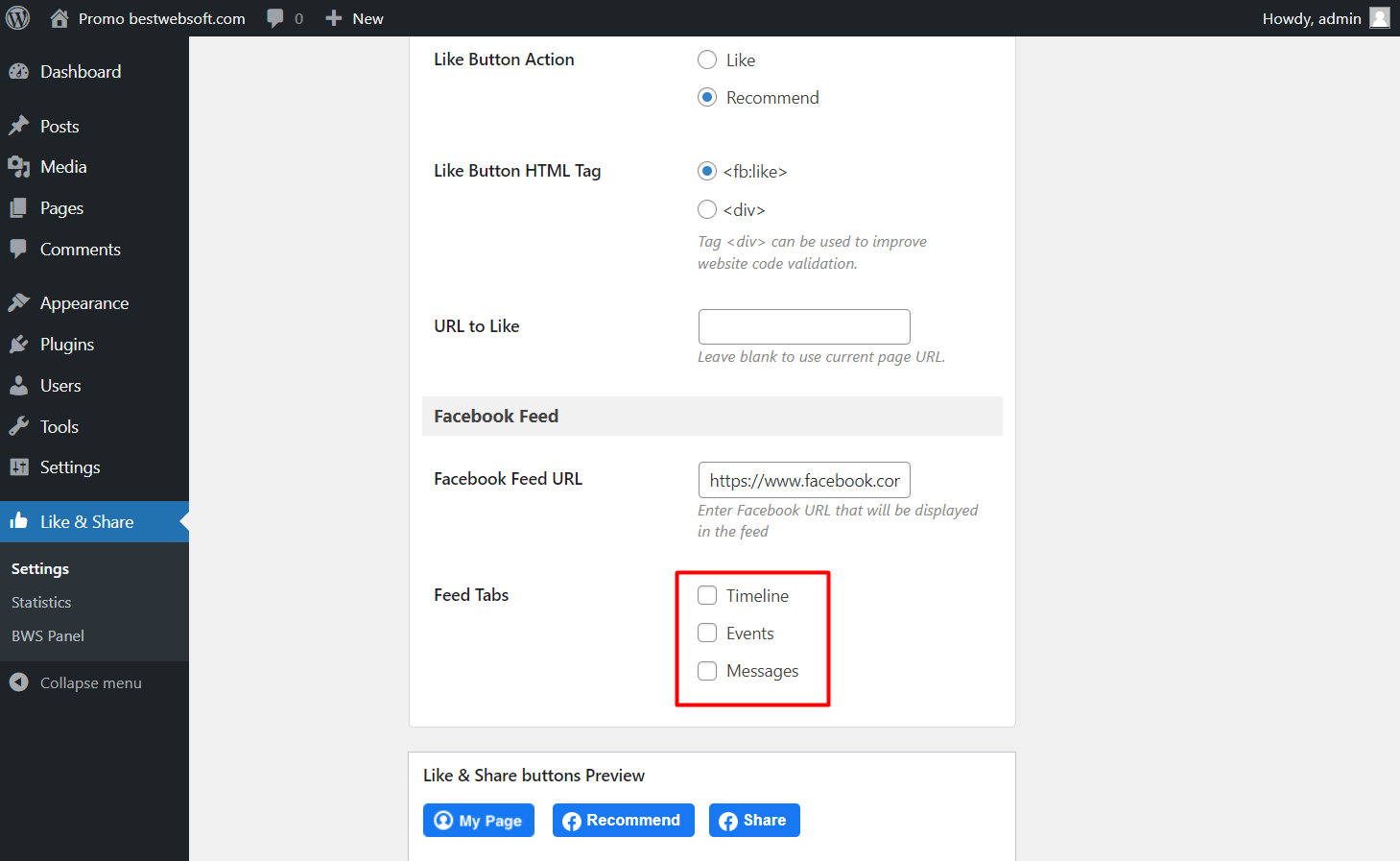Click the Feed Tabs label
The width and height of the screenshot is (1400, 861).
471,595
